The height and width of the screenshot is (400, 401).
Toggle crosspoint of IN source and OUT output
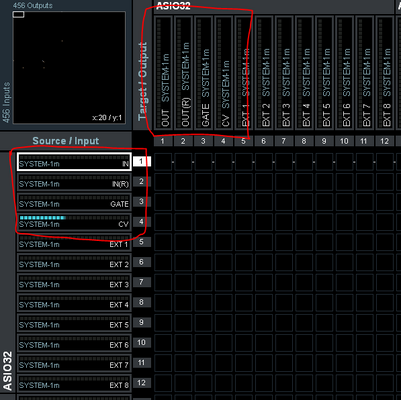coord(163,162)
